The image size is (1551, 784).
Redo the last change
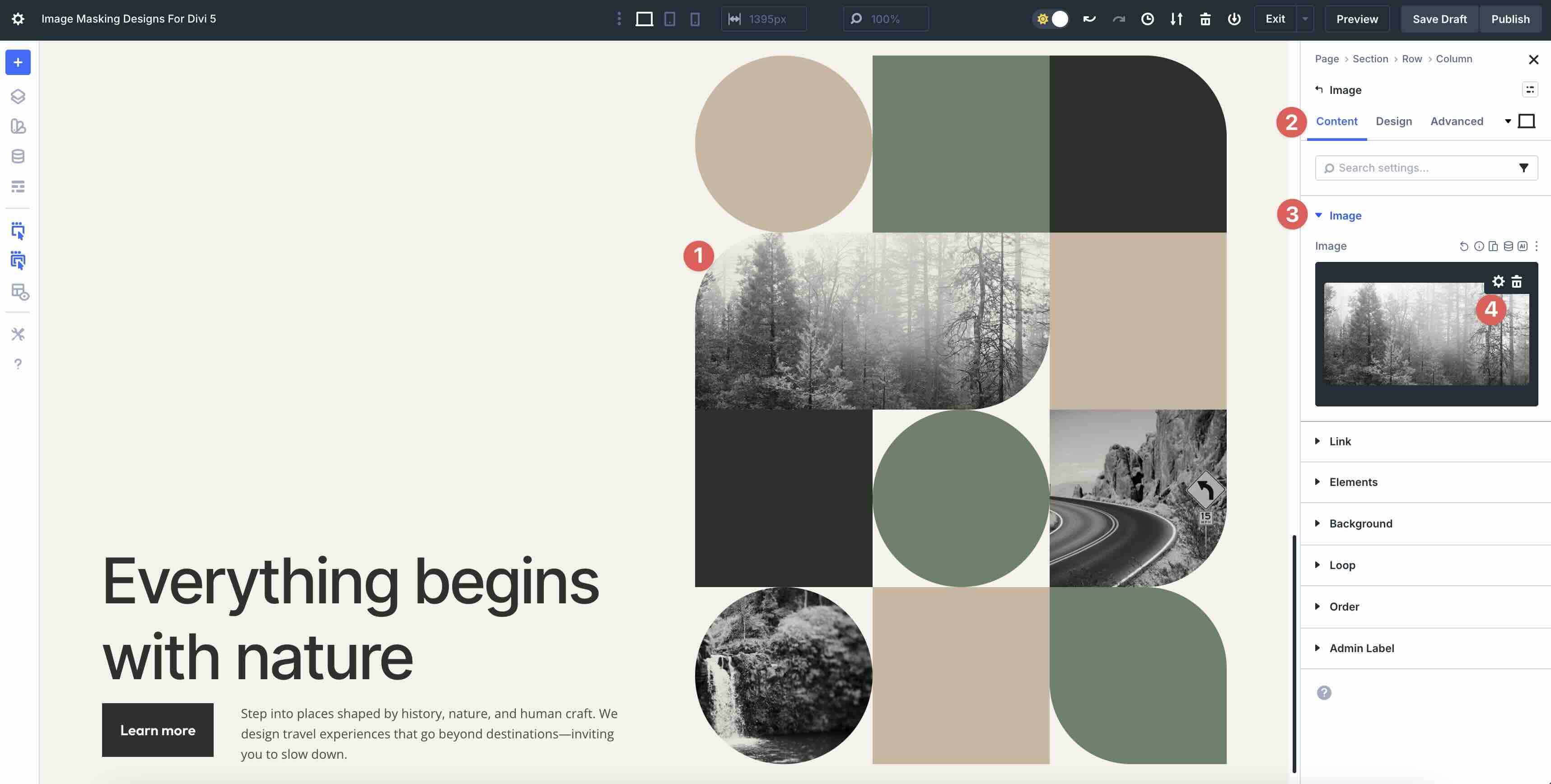(x=1118, y=19)
